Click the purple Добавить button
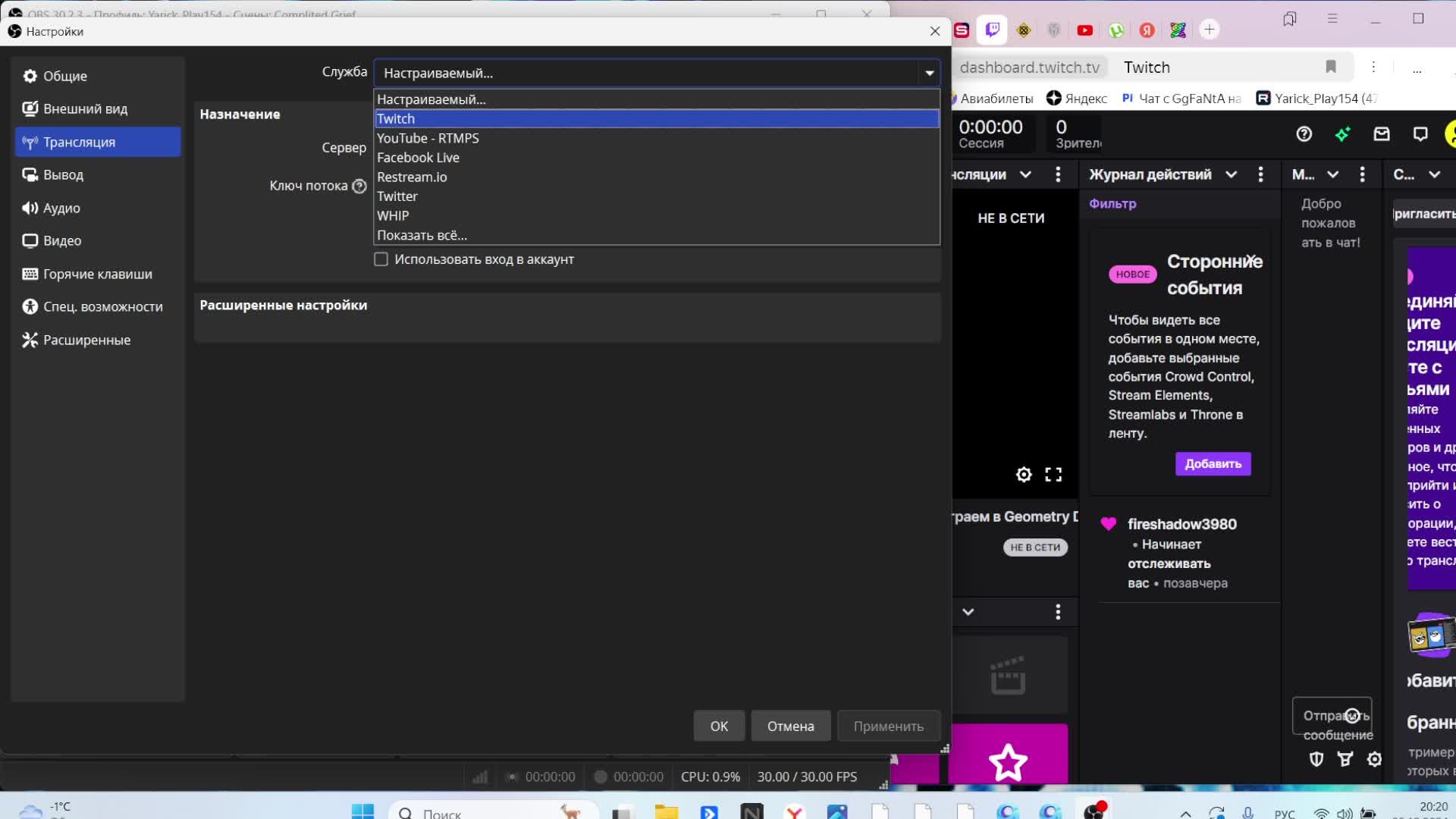1456x819 pixels. click(x=1213, y=463)
